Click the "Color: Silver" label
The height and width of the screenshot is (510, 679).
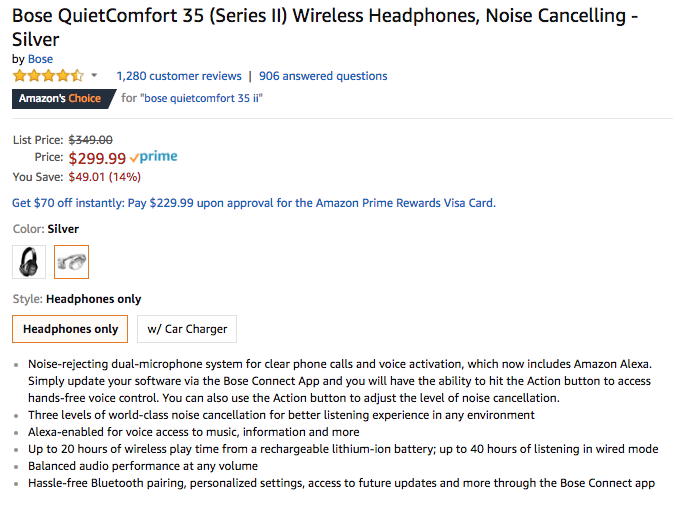(45, 229)
